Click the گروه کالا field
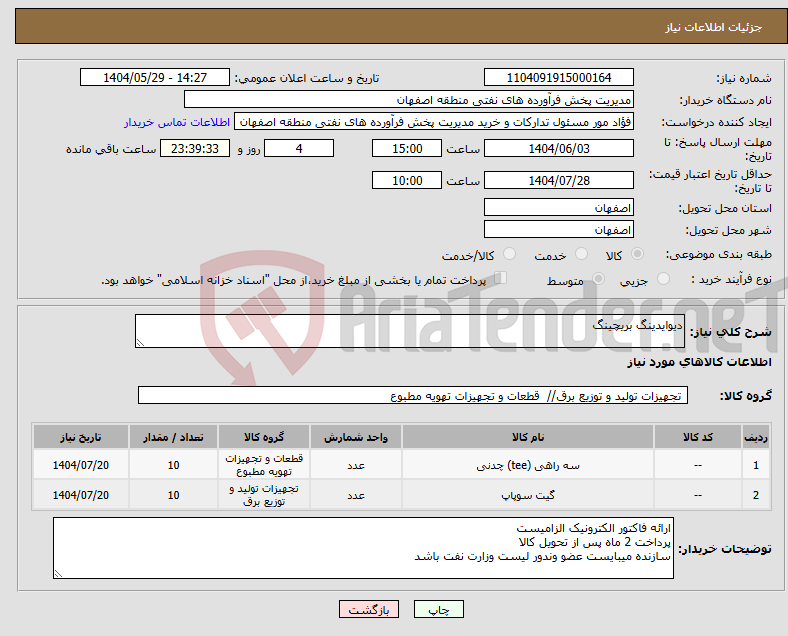This screenshot has width=788, height=636. tap(413, 395)
